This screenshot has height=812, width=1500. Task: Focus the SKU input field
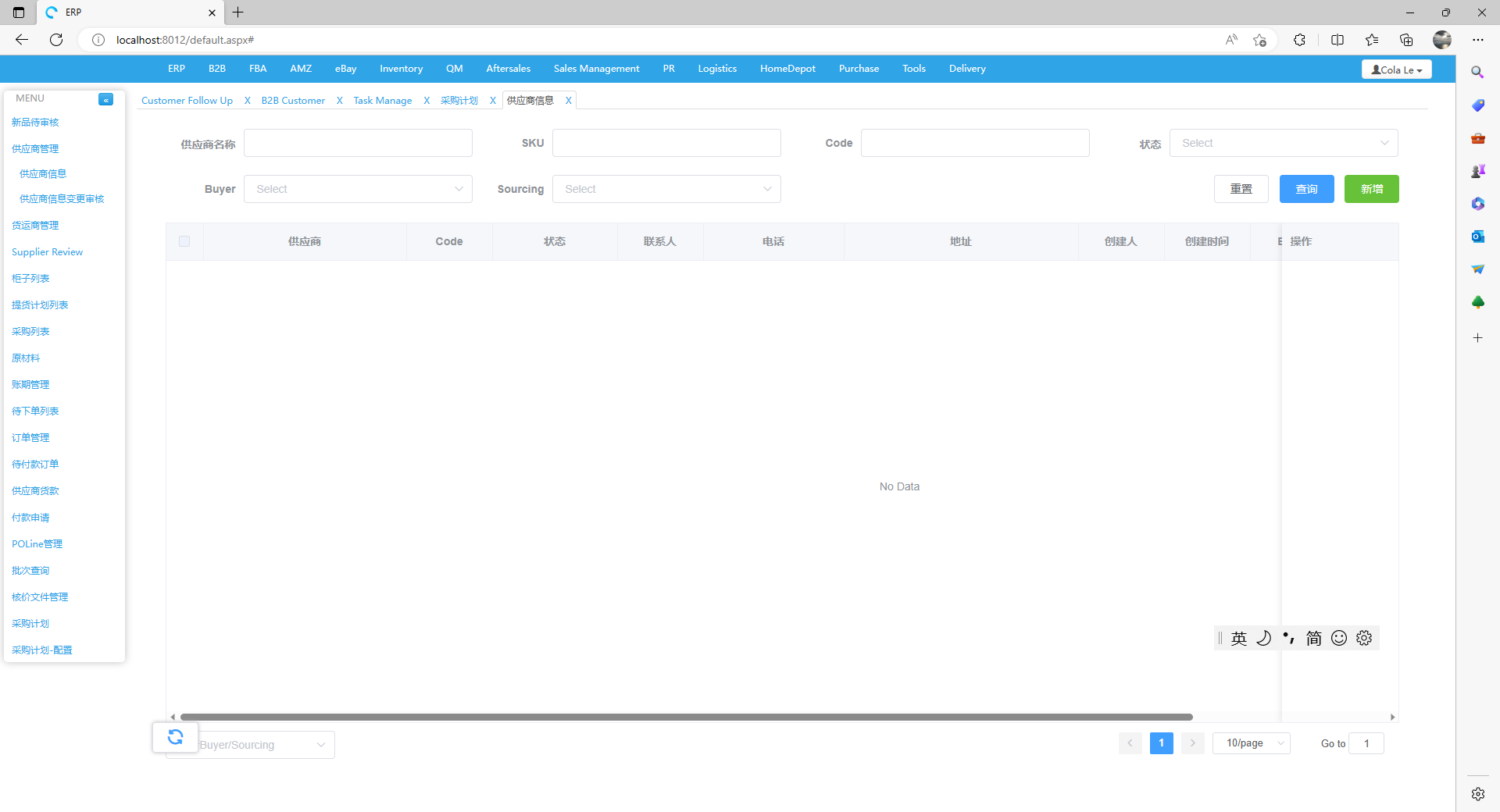pos(666,143)
